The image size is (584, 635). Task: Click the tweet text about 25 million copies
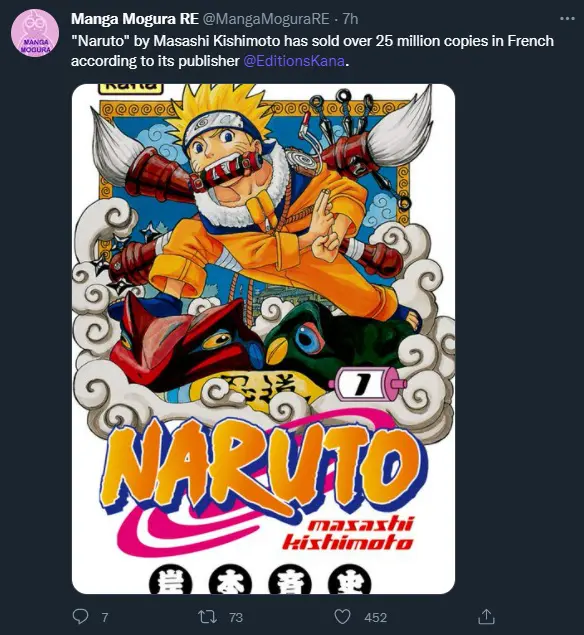pyautogui.click(x=312, y=51)
